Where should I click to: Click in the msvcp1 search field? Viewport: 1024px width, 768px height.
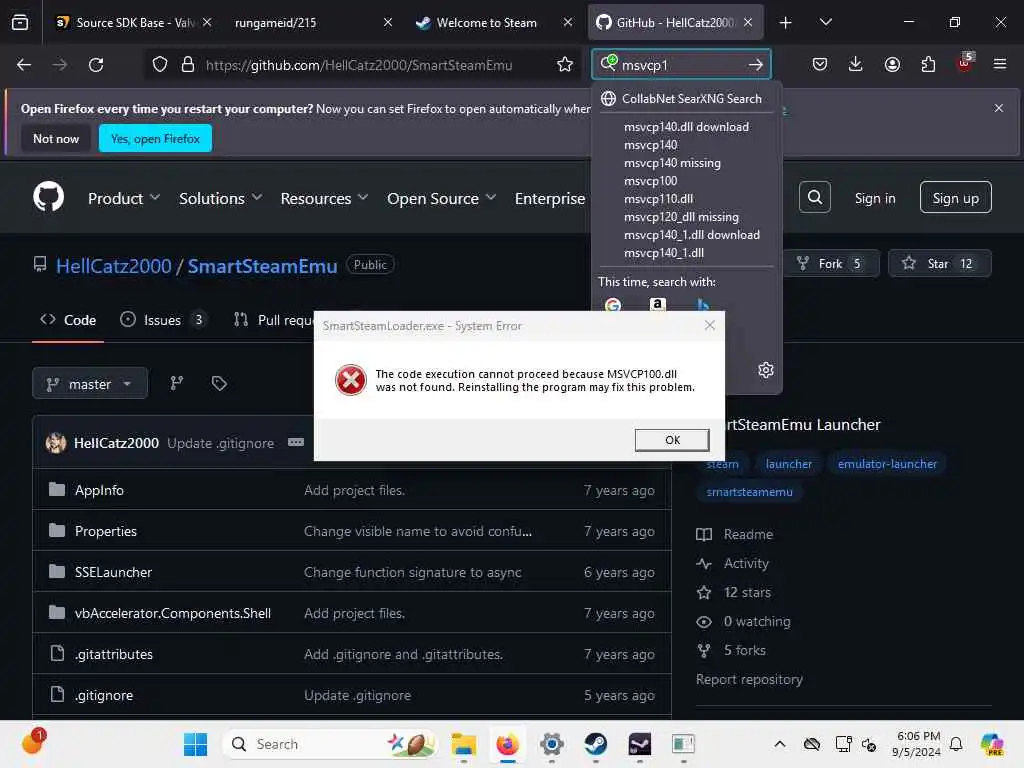point(679,65)
